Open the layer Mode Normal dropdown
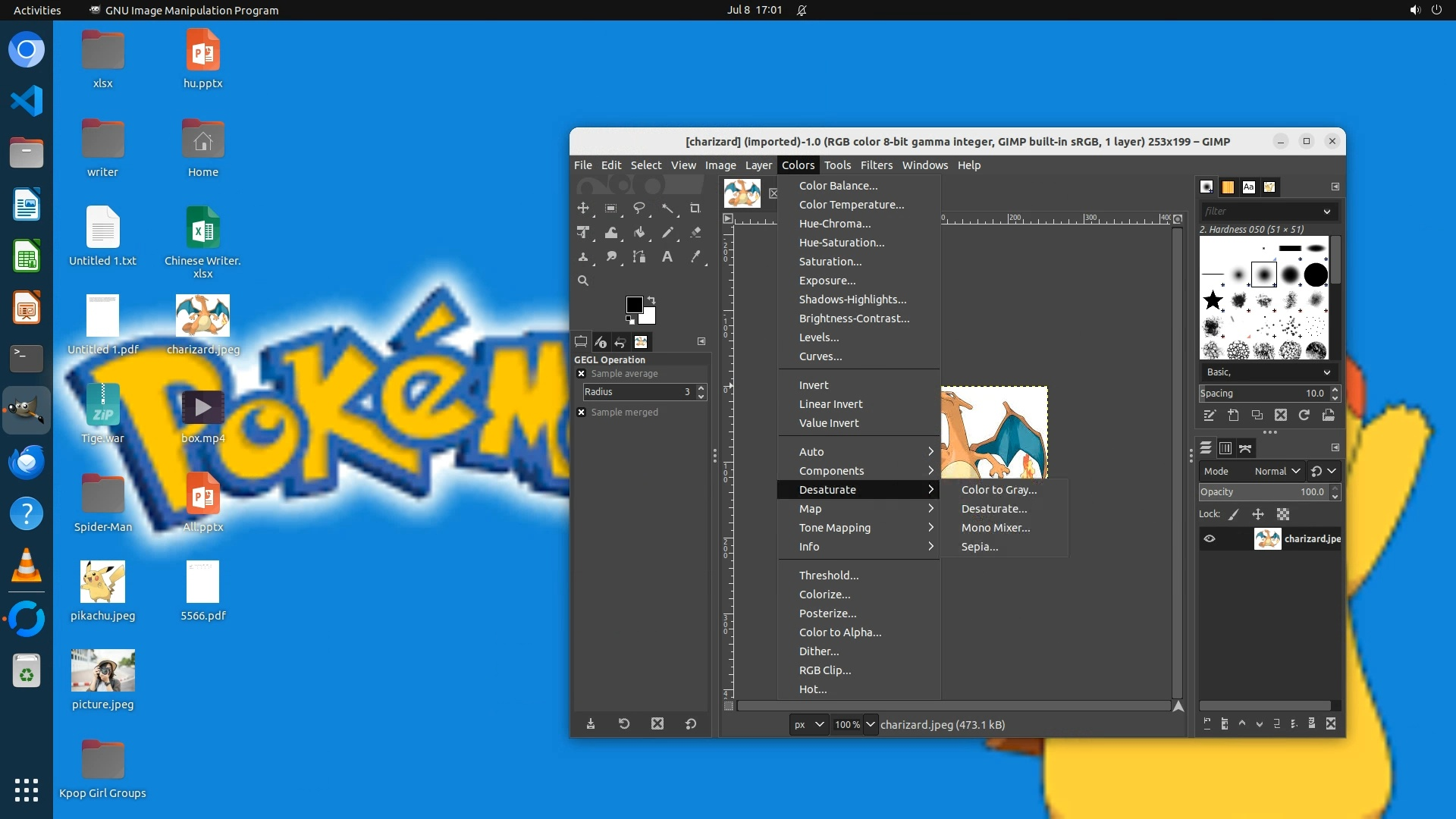Image resolution: width=1456 pixels, height=819 pixels. (1278, 471)
